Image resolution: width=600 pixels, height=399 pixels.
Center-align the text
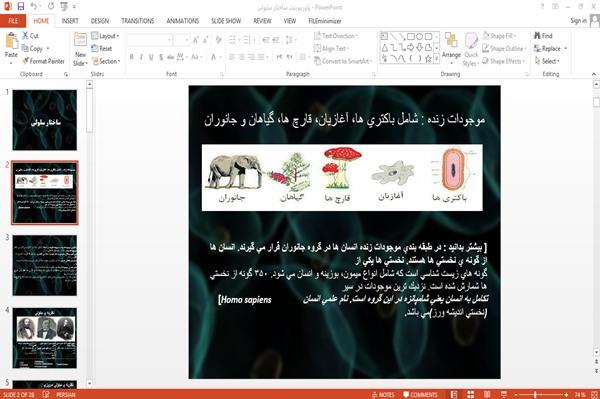pos(241,57)
